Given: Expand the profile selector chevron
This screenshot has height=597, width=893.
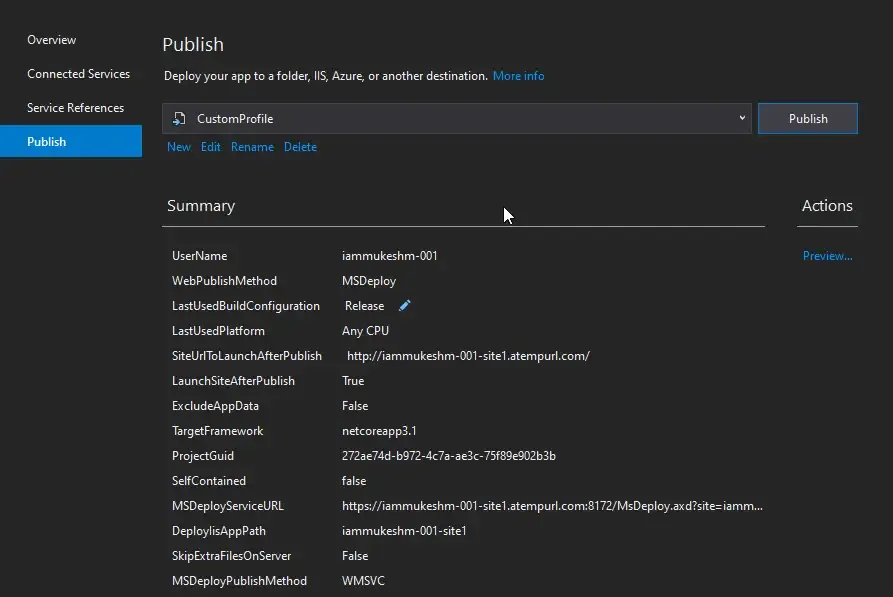Looking at the screenshot, I should 741,118.
